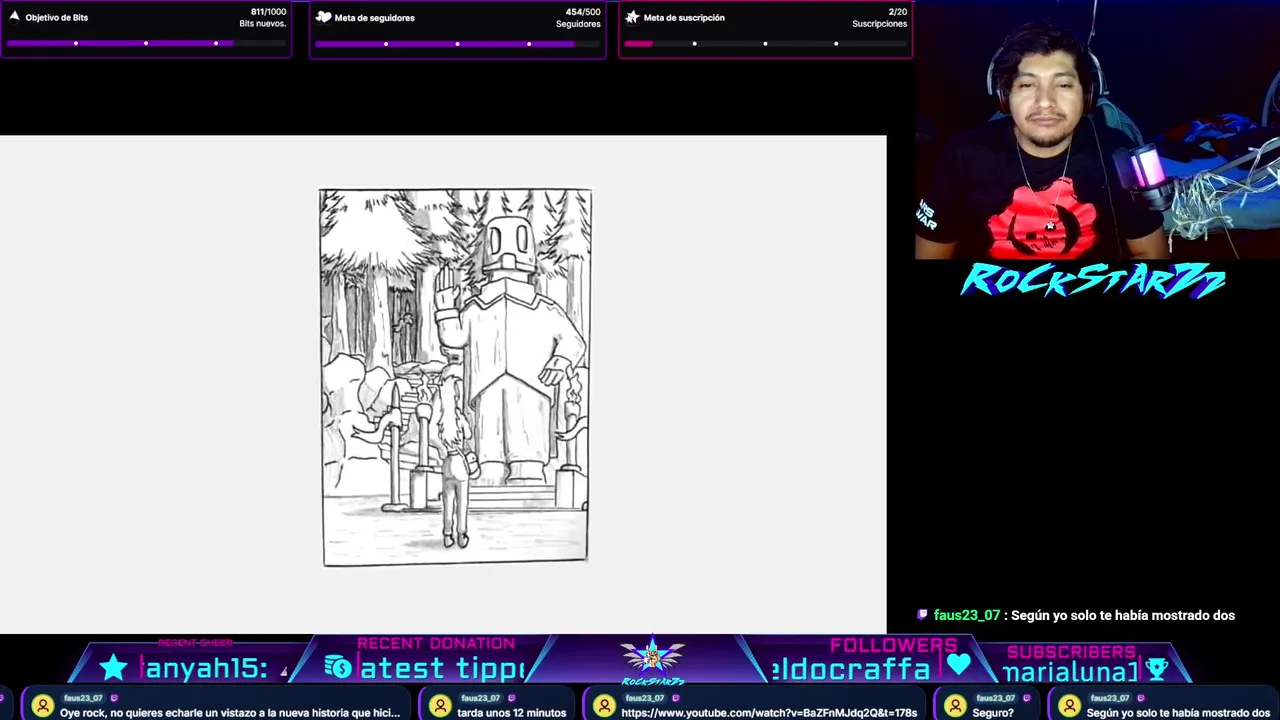Click the dollar coin icon under Recent Donation

pyautogui.click(x=338, y=668)
